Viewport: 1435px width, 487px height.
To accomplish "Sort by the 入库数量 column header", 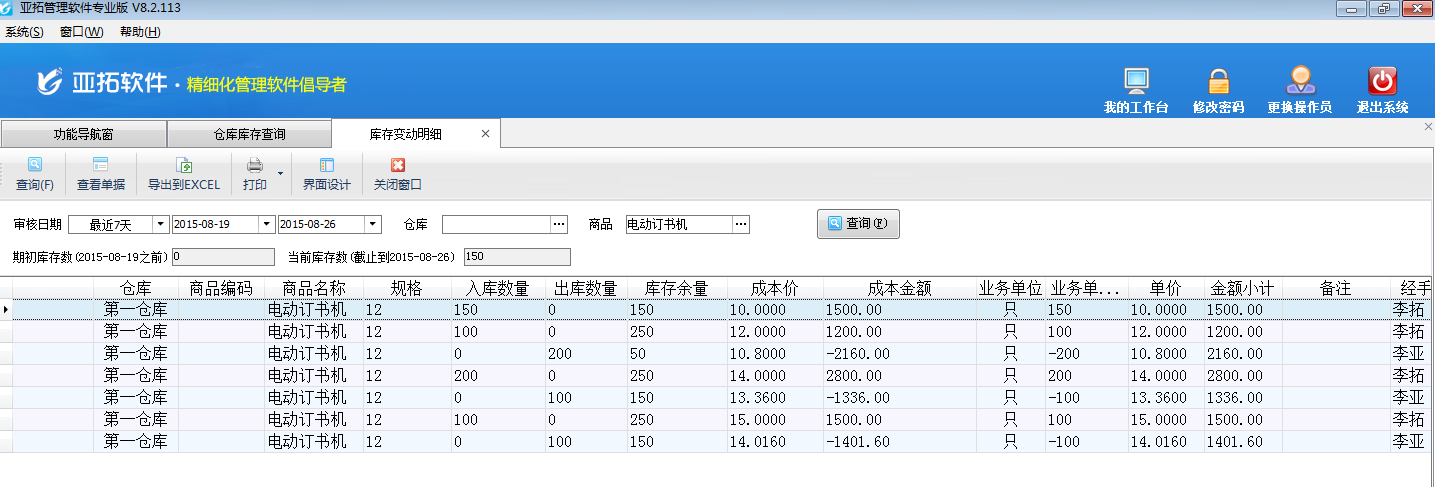I will pos(496,289).
